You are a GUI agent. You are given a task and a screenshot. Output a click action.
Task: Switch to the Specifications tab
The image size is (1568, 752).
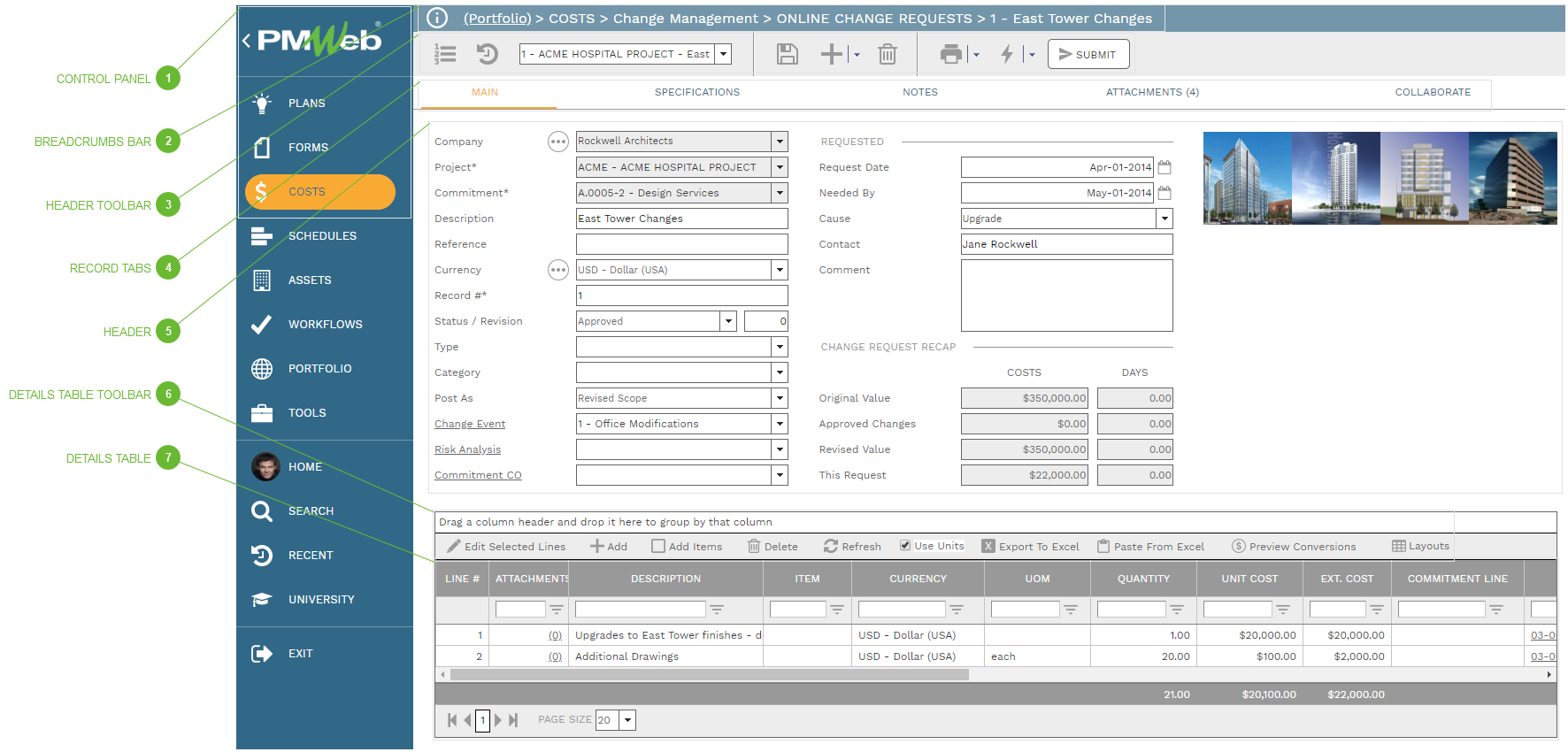(696, 92)
